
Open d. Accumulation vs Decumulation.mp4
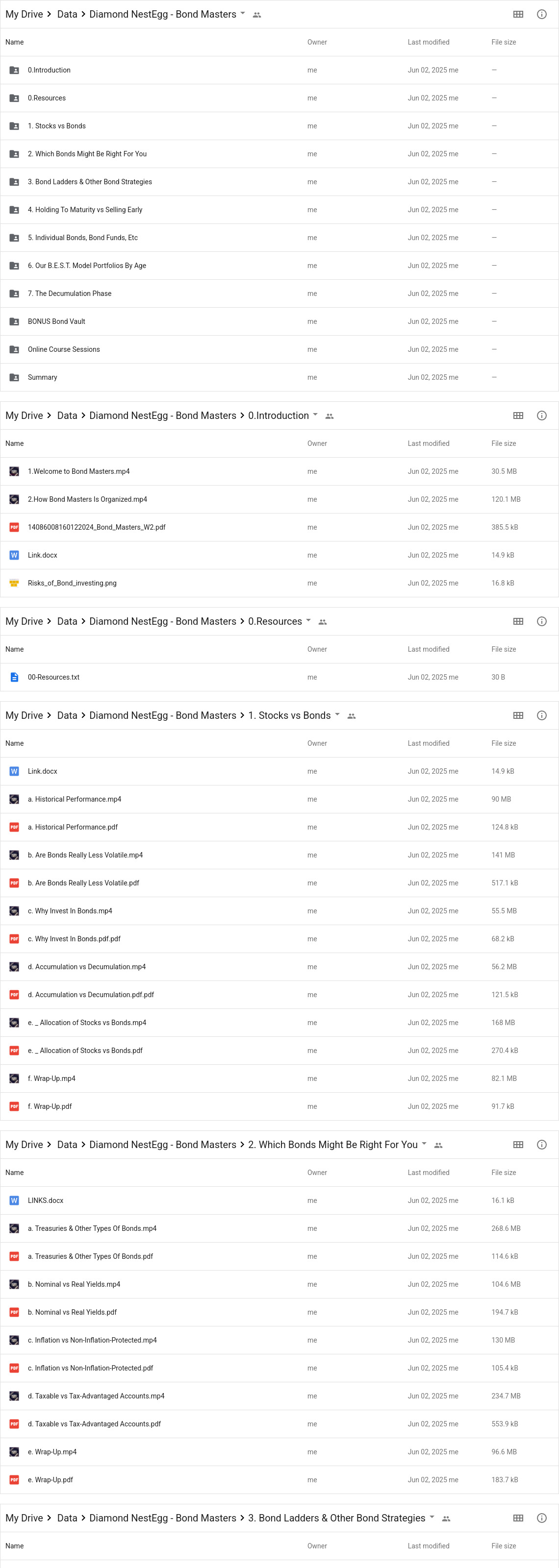tap(279, 967)
